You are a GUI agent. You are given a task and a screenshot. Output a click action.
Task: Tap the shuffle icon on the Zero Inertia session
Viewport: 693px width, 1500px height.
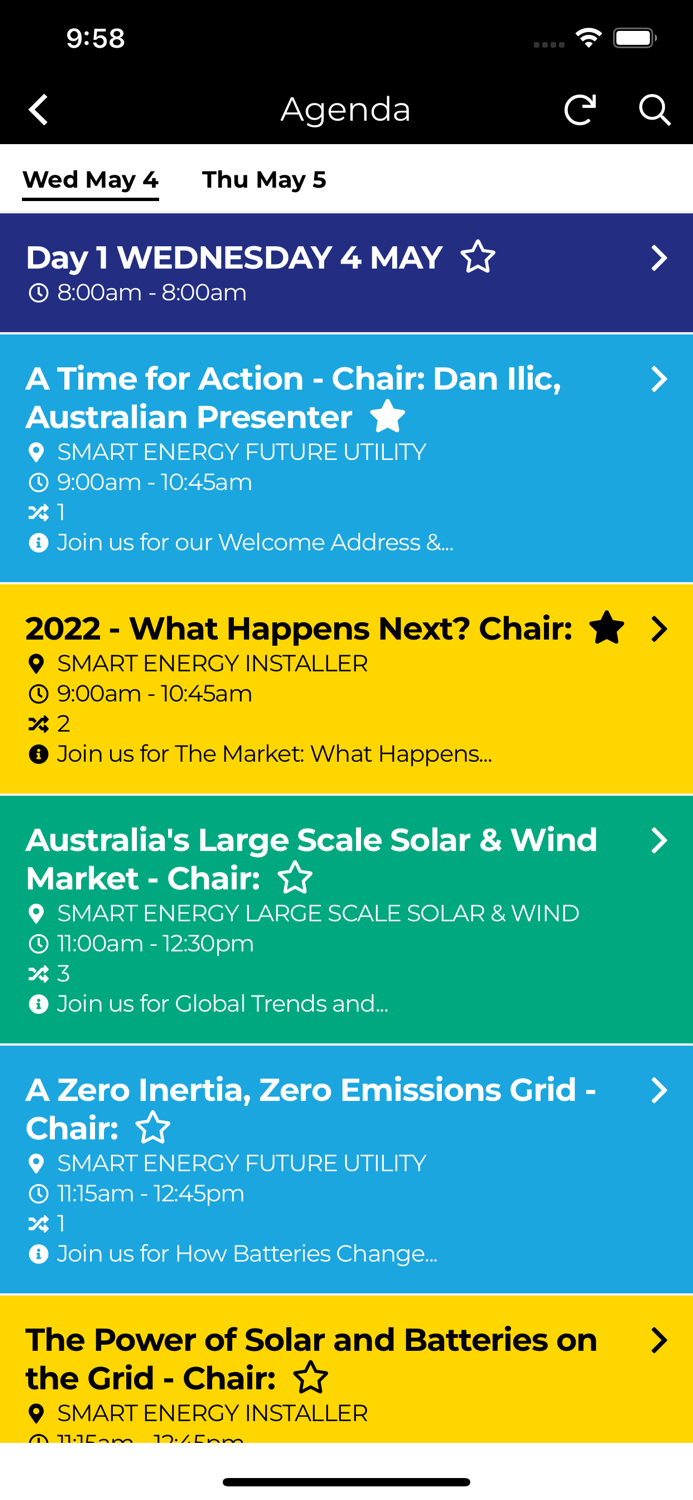37,1223
